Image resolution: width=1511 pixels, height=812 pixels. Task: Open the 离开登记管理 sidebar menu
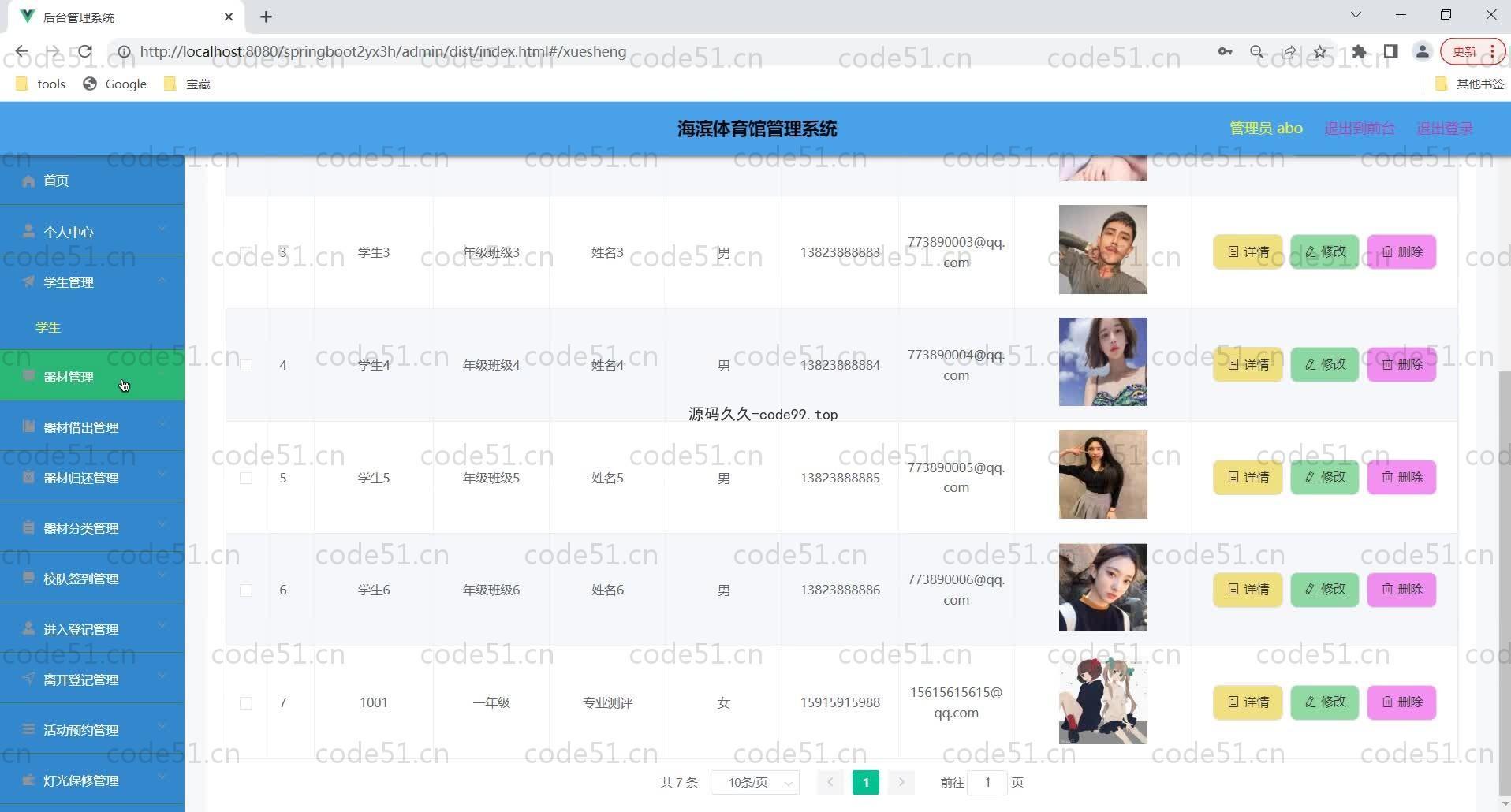pyautogui.click(x=92, y=679)
